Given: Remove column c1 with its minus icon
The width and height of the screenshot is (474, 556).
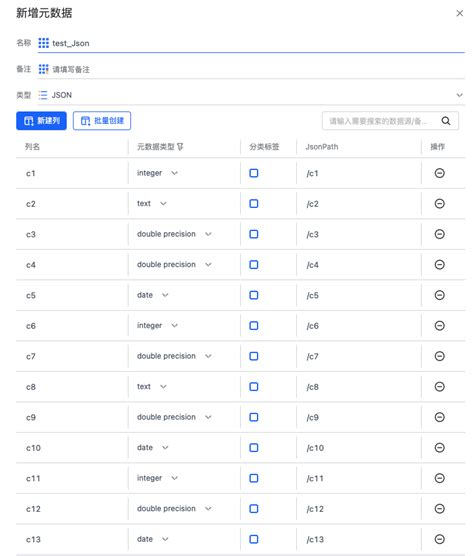Looking at the screenshot, I should [x=439, y=173].
